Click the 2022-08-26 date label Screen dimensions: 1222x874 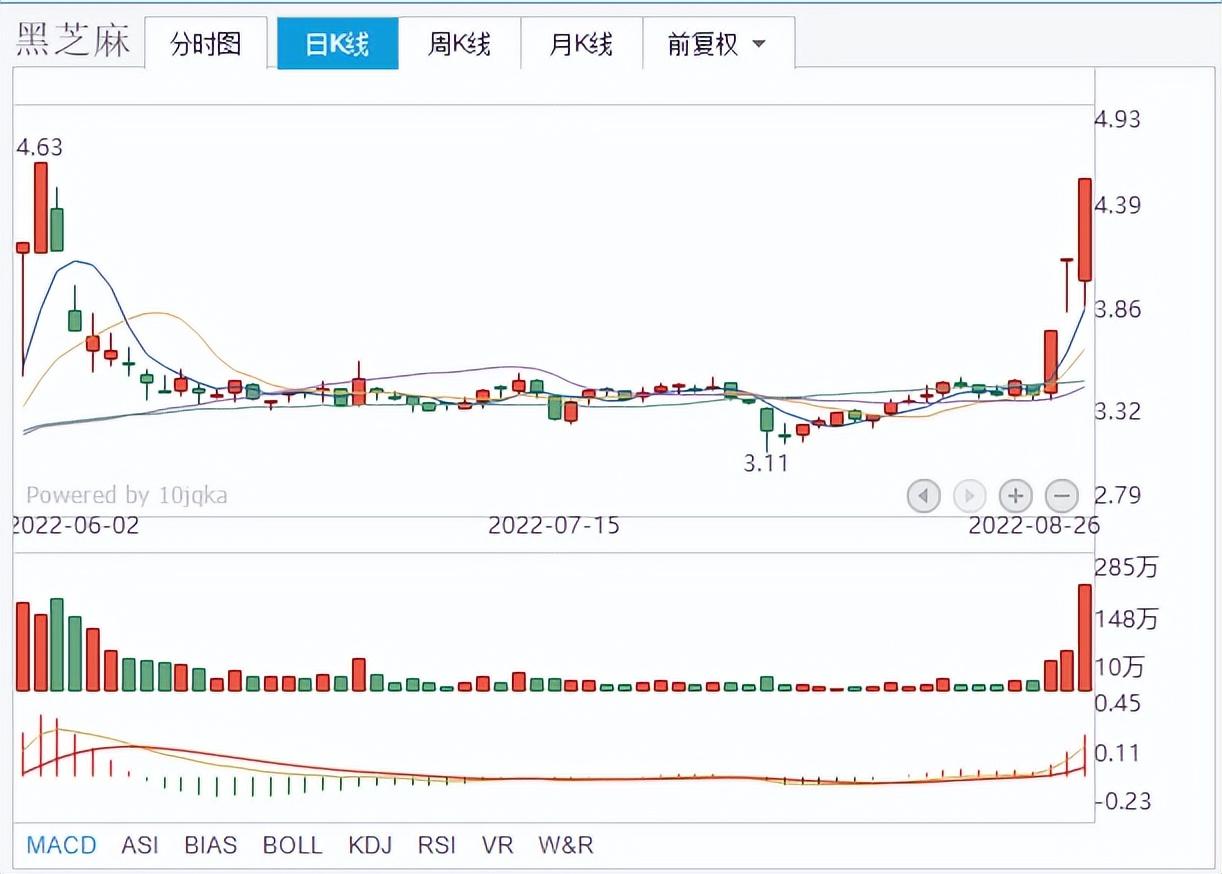coord(1033,525)
